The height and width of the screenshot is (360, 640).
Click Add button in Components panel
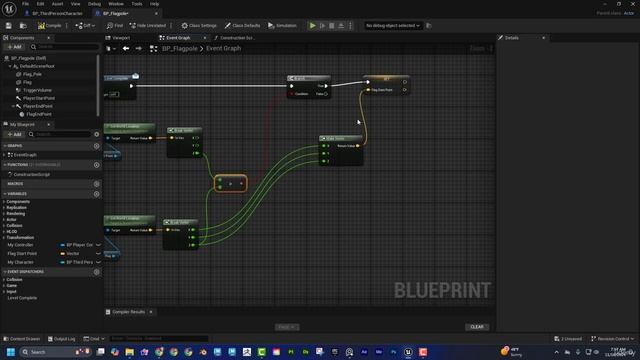point(15,47)
